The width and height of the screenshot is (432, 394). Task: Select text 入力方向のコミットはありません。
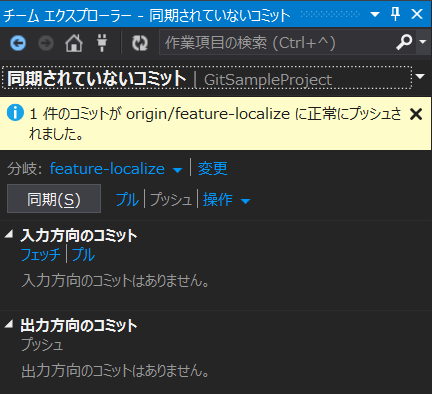[x=115, y=281]
